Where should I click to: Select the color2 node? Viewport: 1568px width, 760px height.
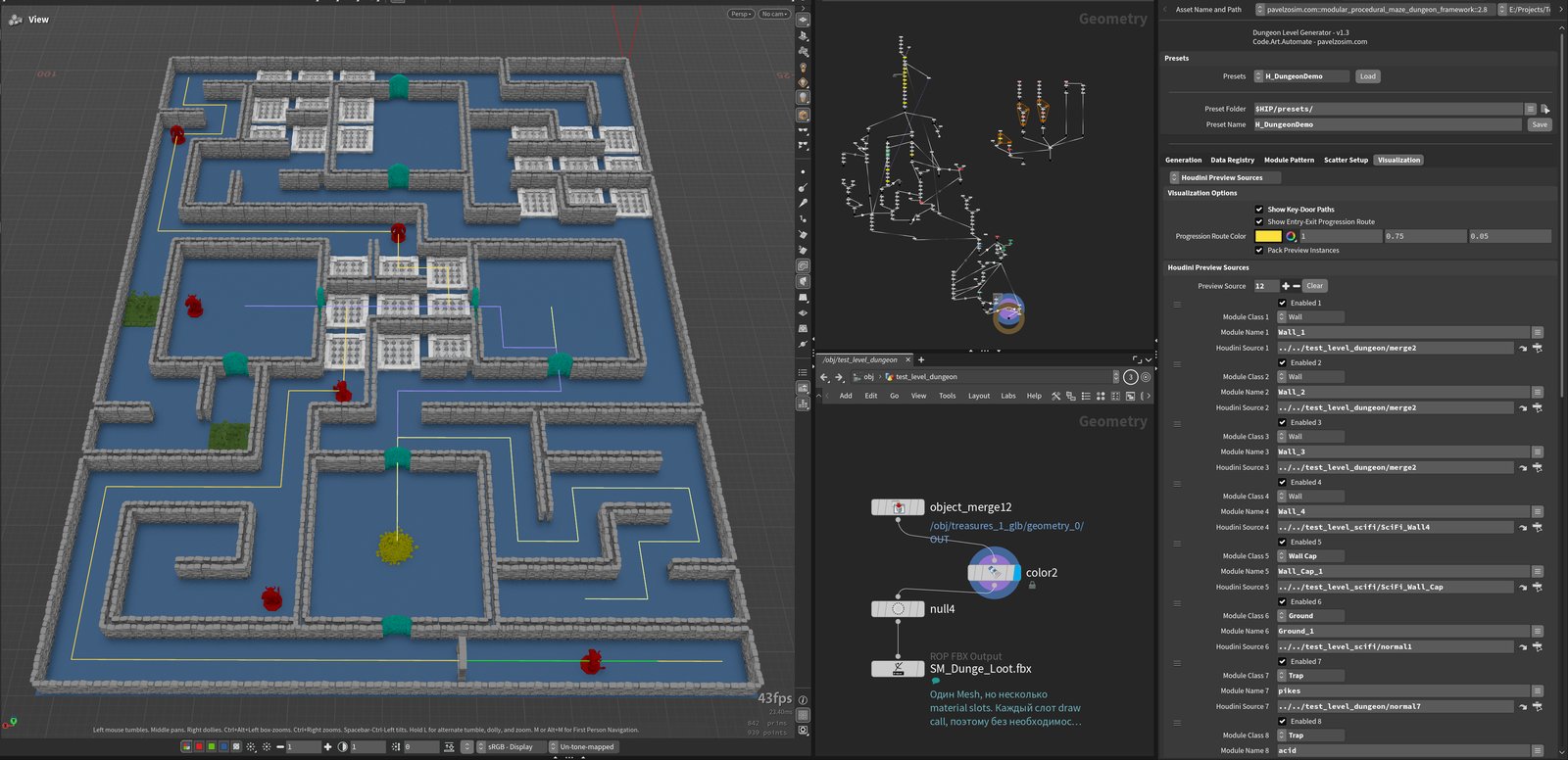(994, 572)
